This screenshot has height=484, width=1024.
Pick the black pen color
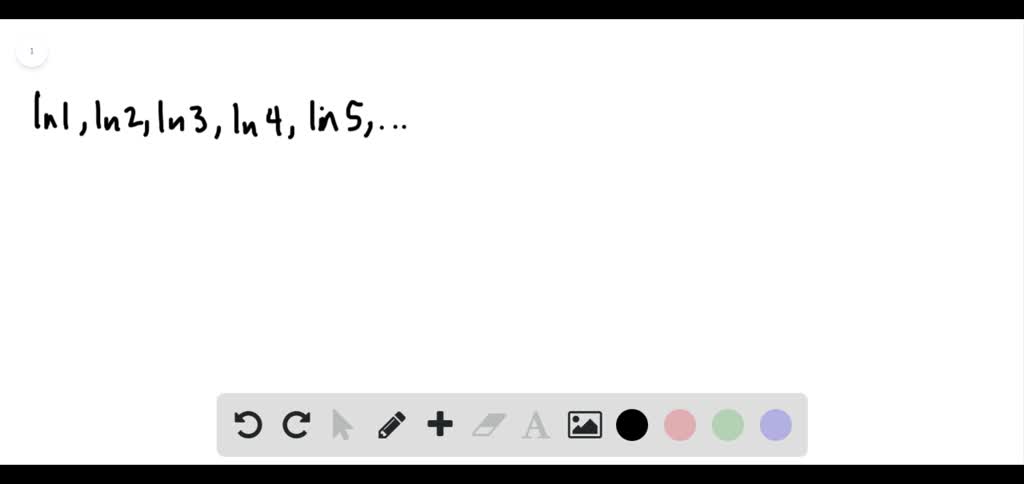pyautogui.click(x=632, y=425)
